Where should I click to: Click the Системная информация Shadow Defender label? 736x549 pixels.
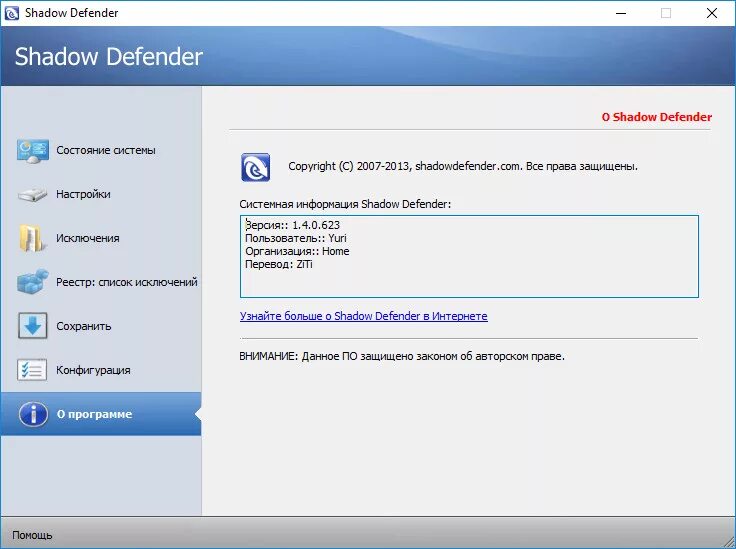(345, 204)
